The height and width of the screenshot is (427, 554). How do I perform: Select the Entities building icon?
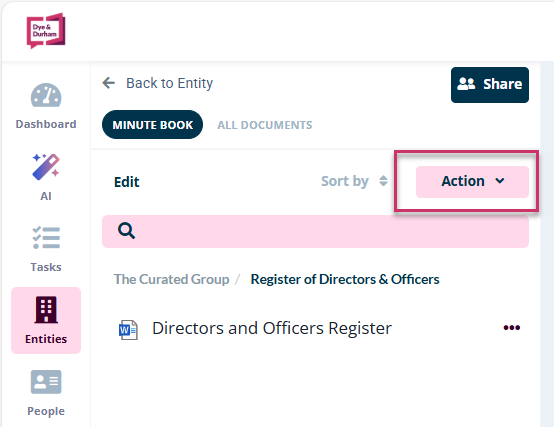tap(46, 310)
